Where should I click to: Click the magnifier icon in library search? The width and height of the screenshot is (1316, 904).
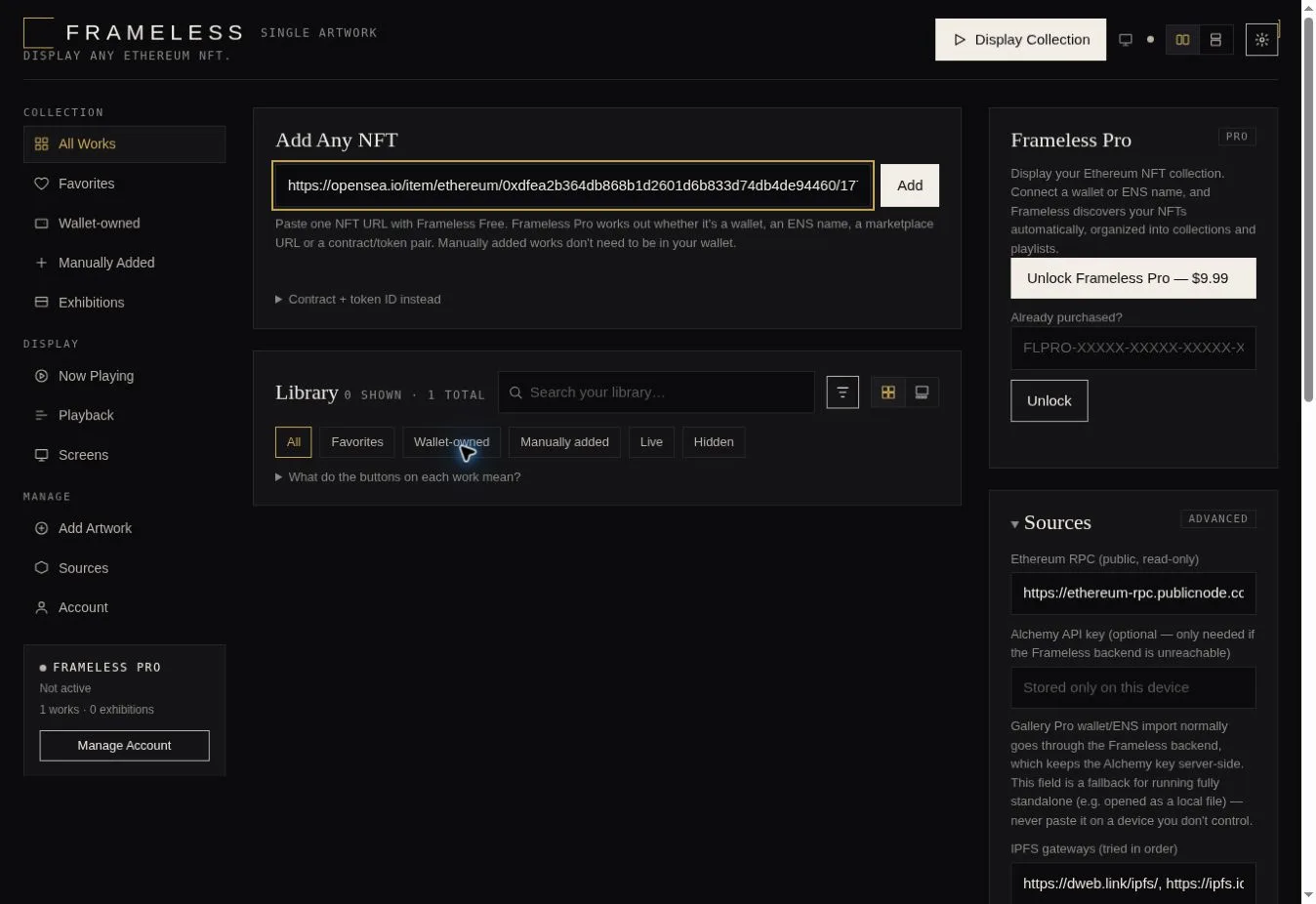click(515, 392)
